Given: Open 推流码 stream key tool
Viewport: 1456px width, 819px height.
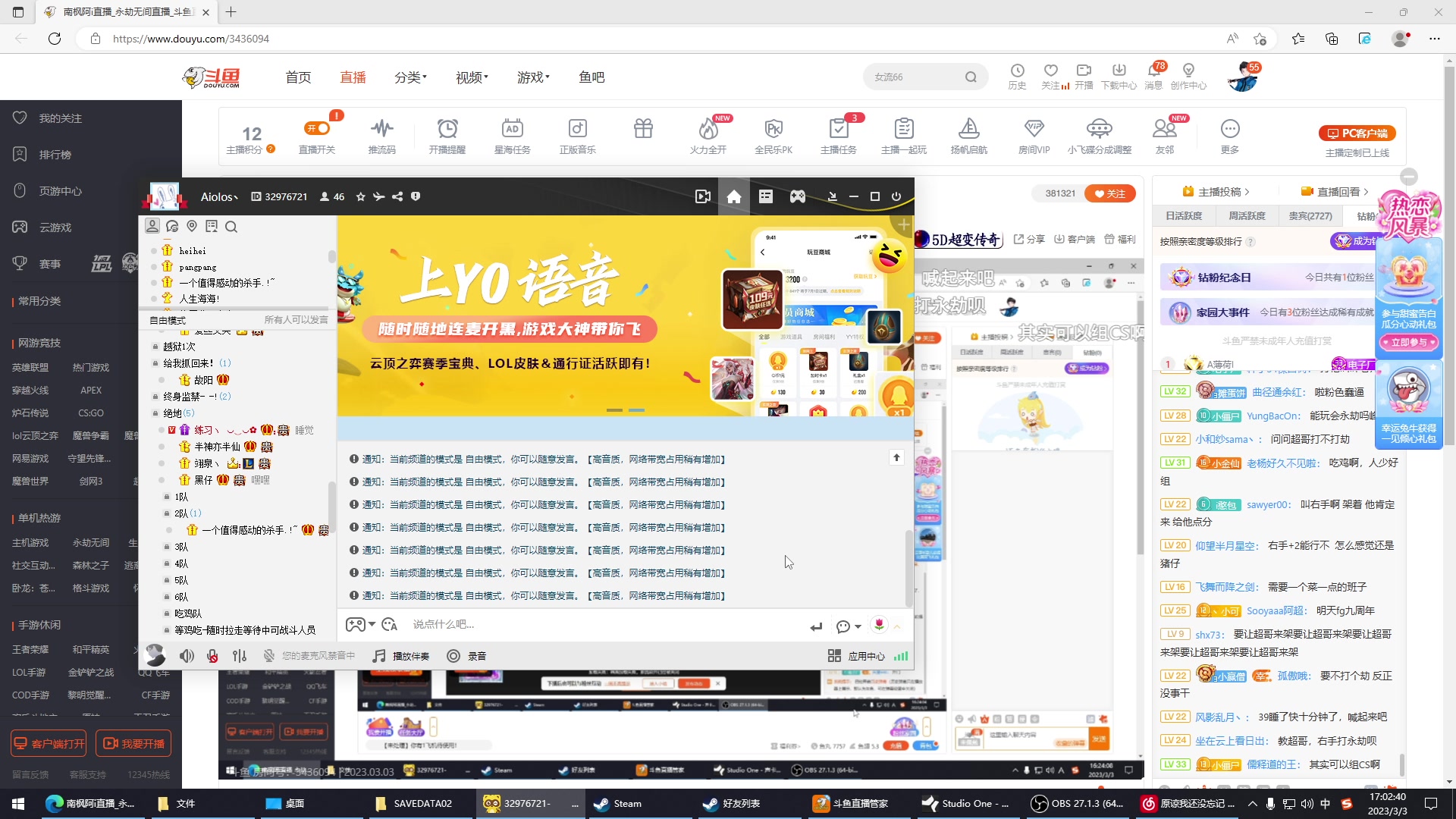Looking at the screenshot, I should click(382, 136).
